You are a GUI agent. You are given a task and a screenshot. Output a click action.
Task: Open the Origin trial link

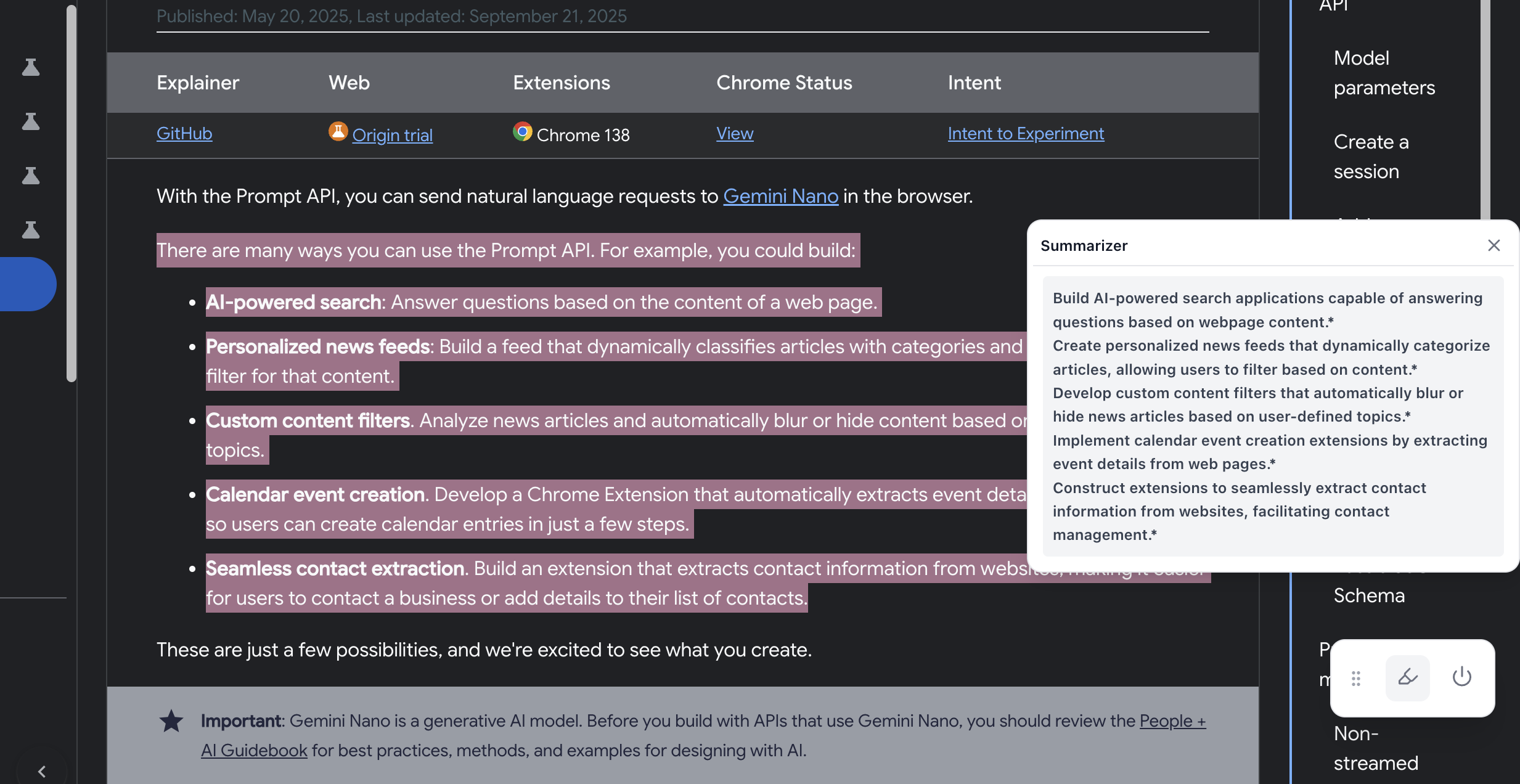(393, 135)
